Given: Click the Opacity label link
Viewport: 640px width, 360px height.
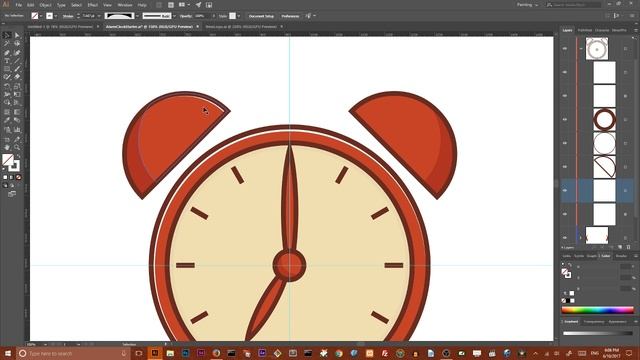Looking at the screenshot, I should tap(186, 16).
